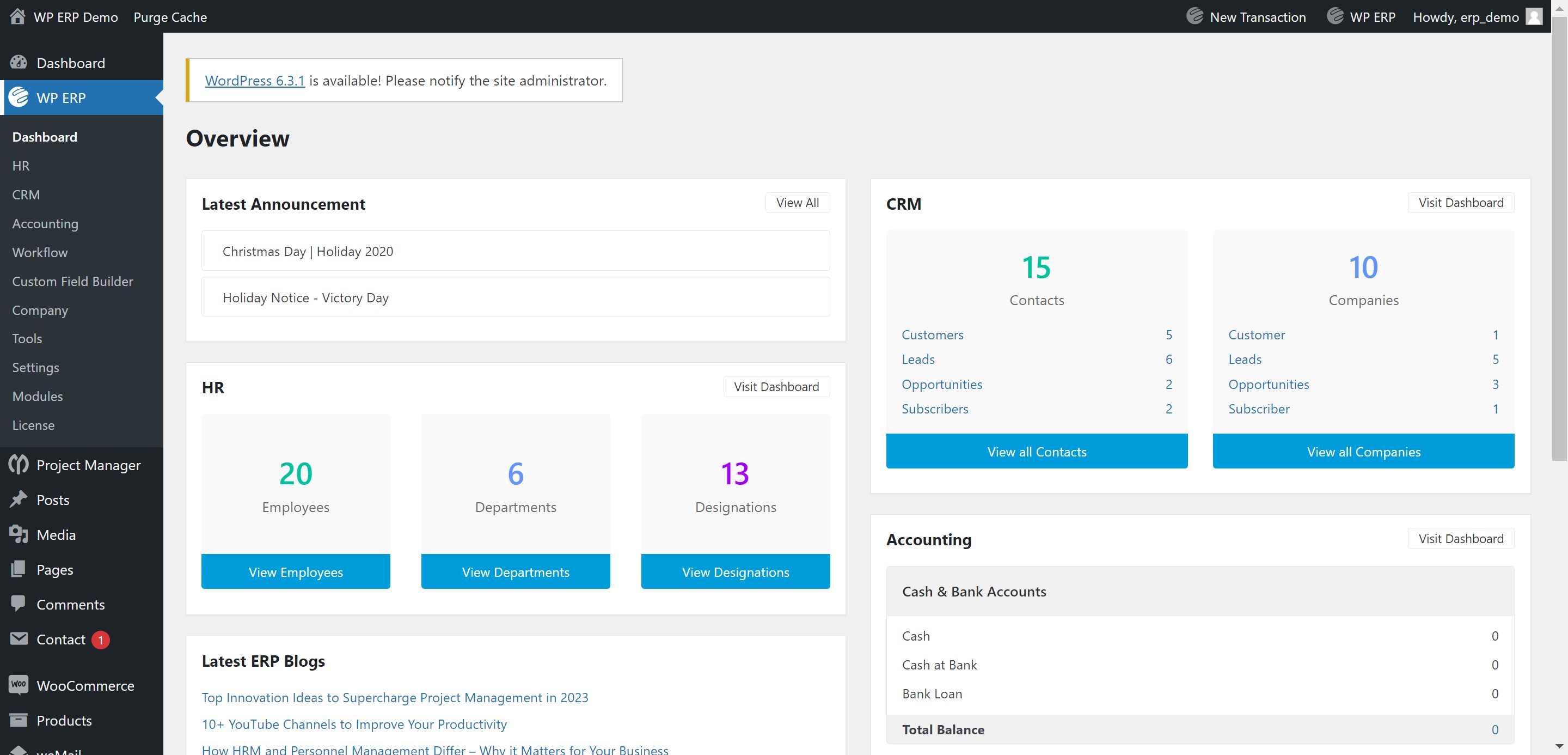Image resolution: width=1568 pixels, height=755 pixels.
Task: Open Subscribers link under Contacts
Action: [935, 409]
